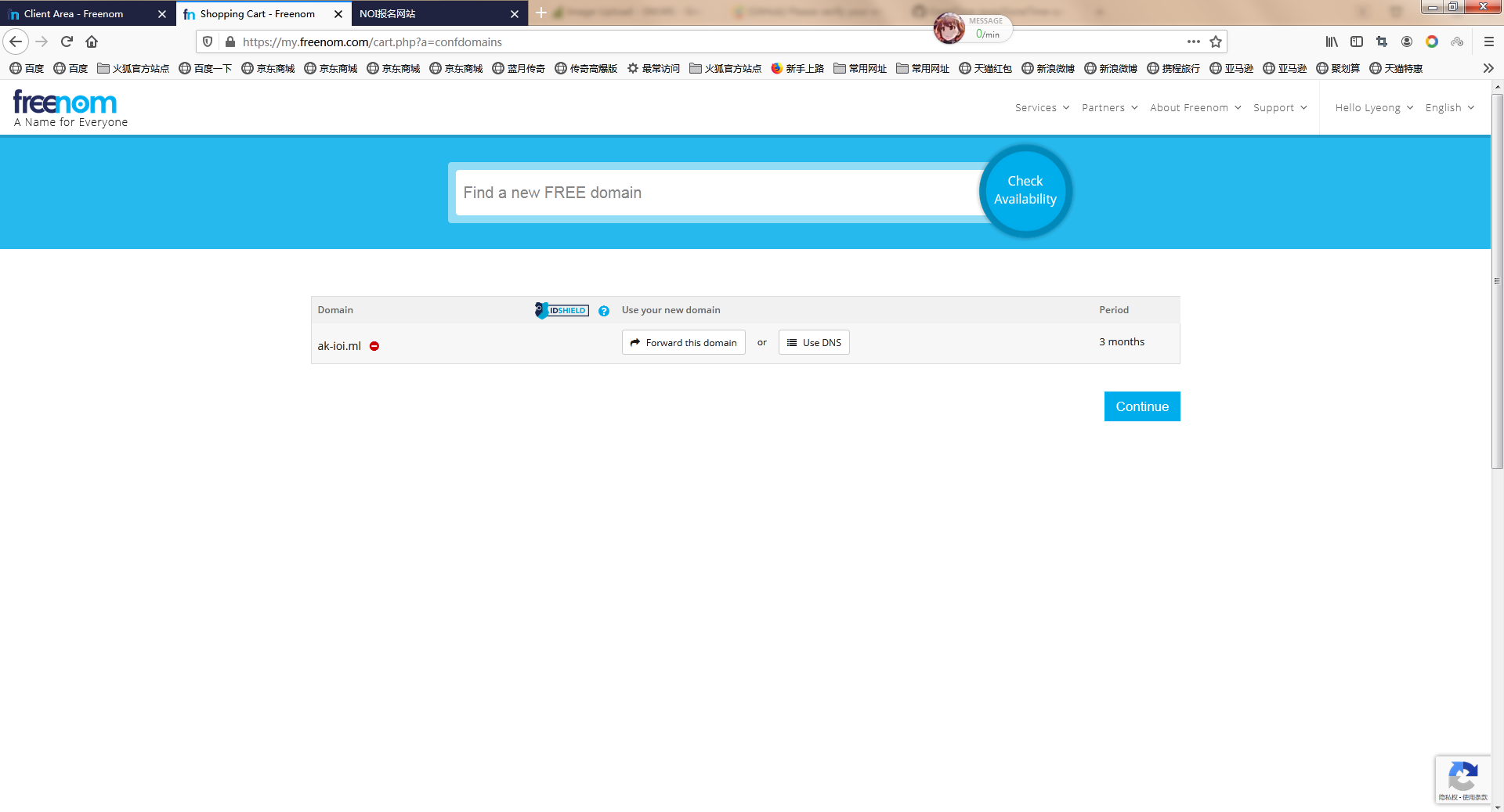Click the 3 months period value

1122,342
